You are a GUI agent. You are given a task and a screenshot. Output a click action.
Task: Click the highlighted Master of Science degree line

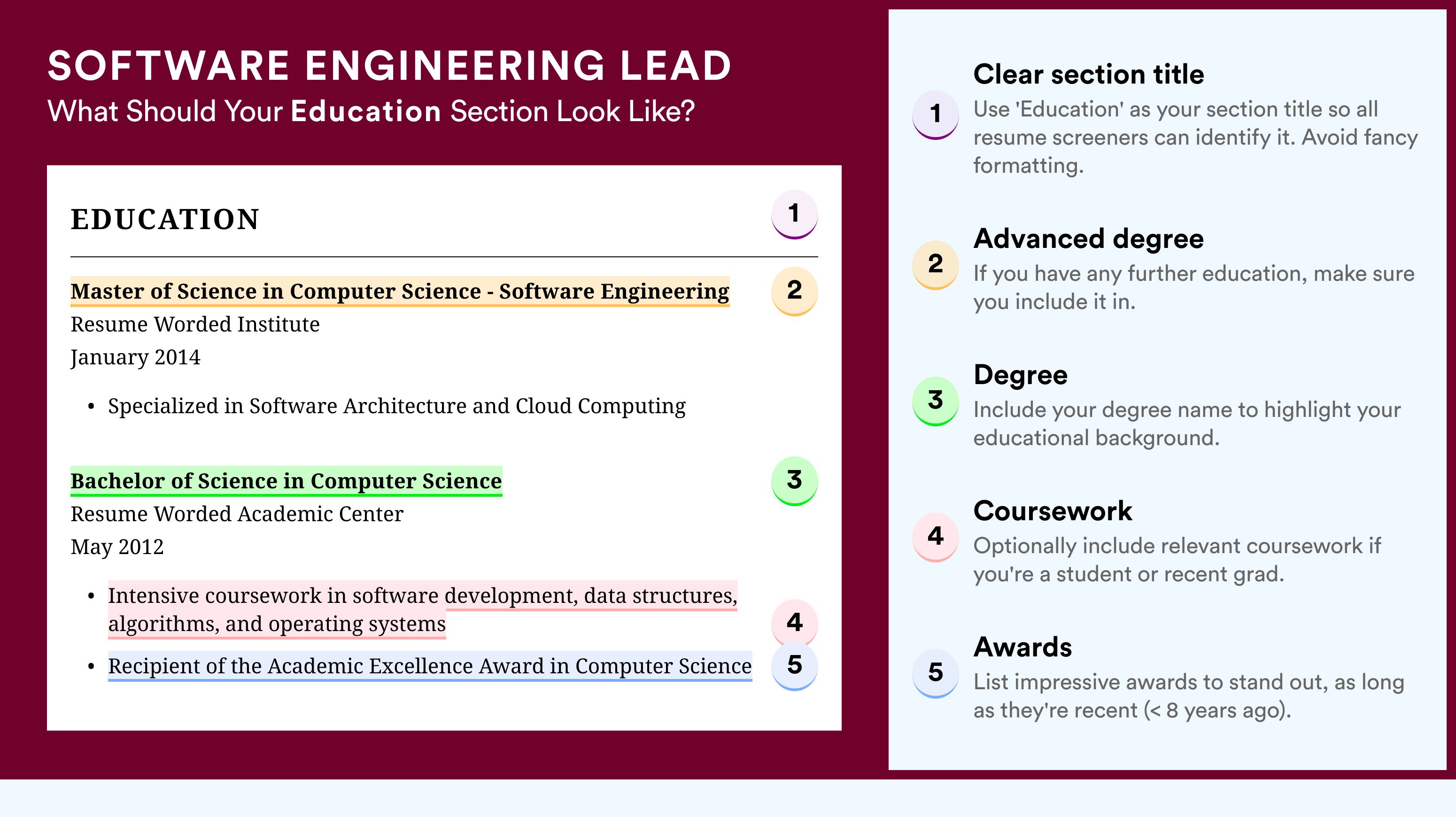click(400, 292)
